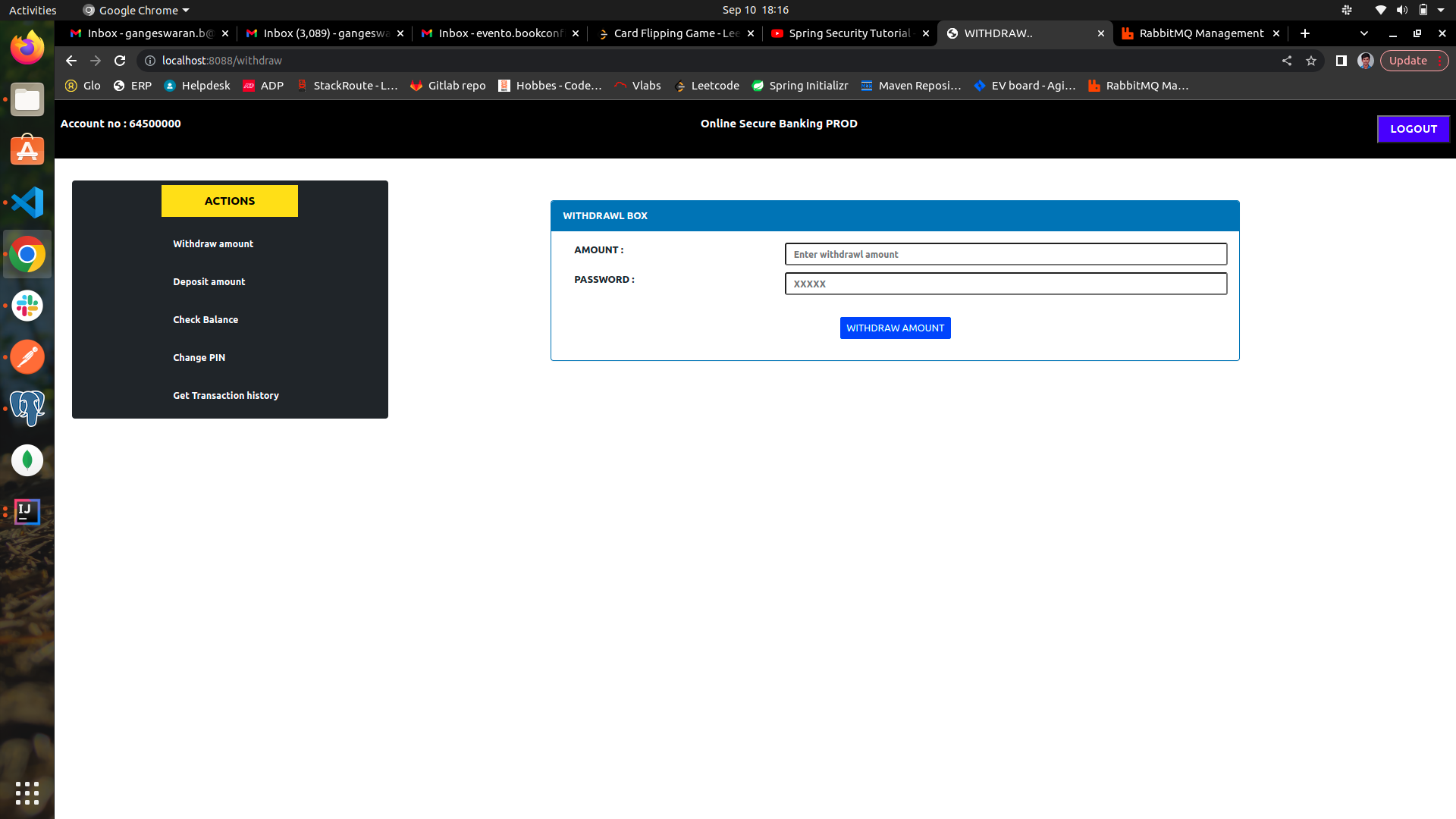Expand the Google Chrome menu in top bar

pyautogui.click(x=135, y=10)
